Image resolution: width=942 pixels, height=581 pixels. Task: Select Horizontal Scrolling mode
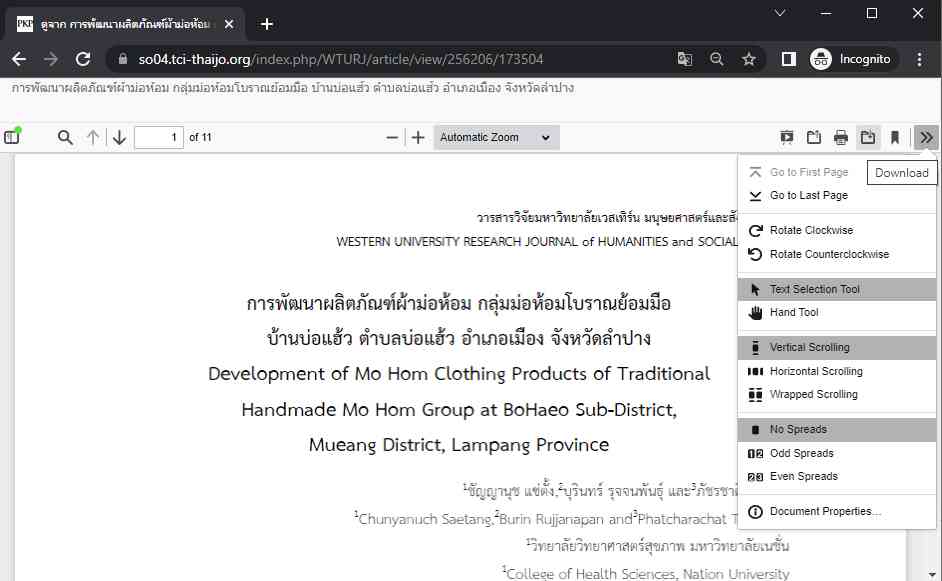click(x=815, y=371)
